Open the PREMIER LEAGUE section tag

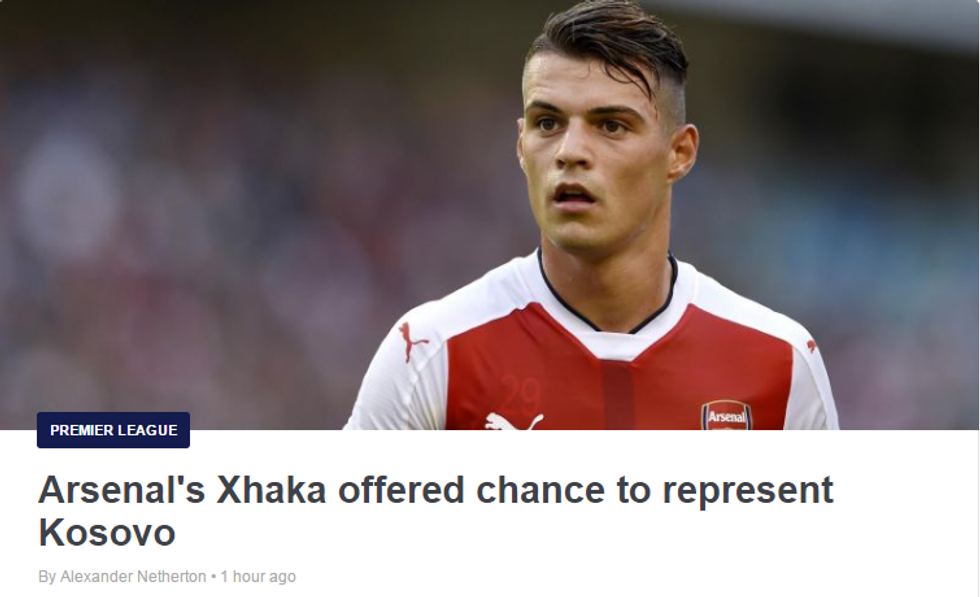[113, 431]
